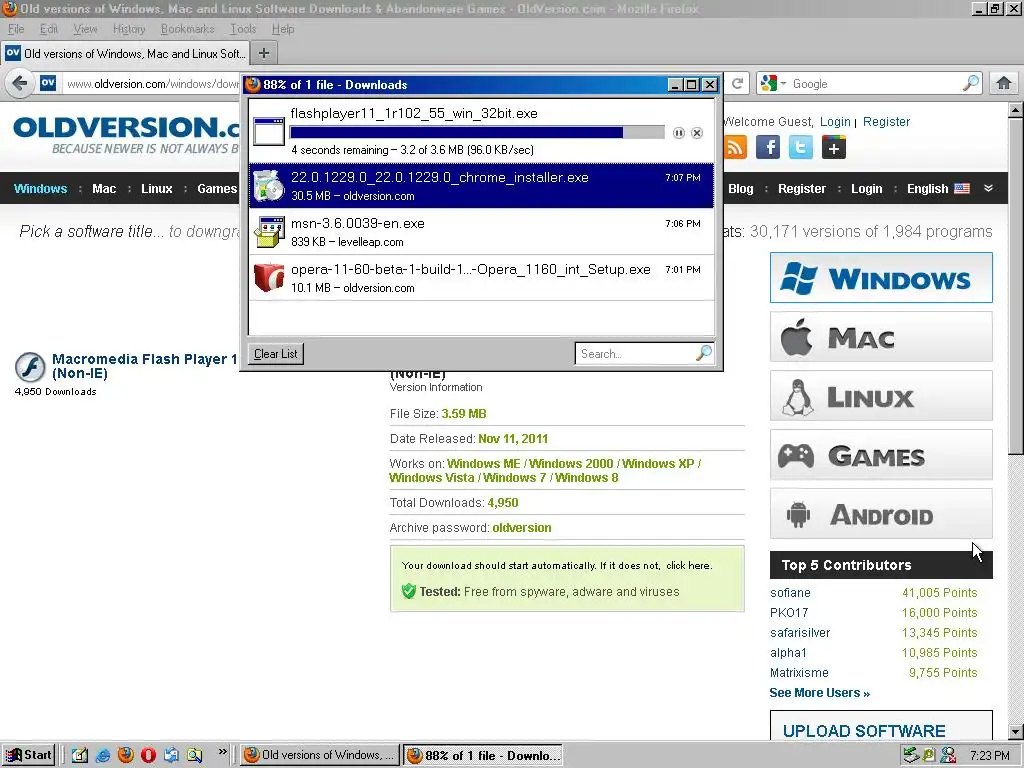Open the Tools menu
The width and height of the screenshot is (1024, 768).
click(x=243, y=29)
